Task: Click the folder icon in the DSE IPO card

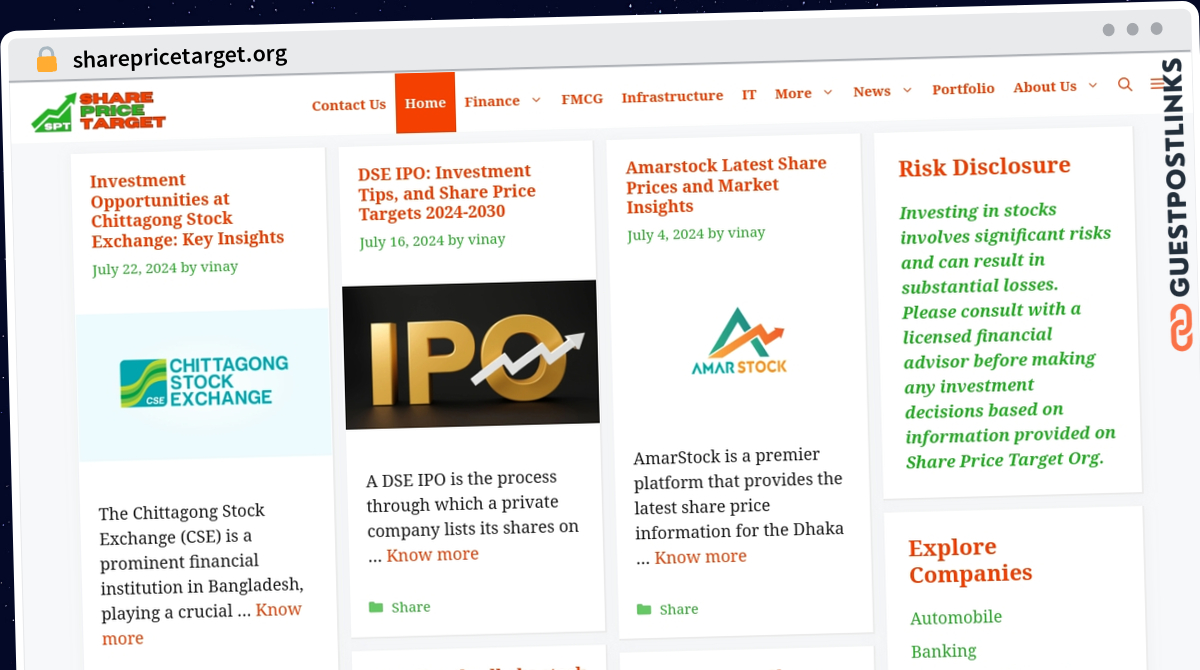Action: pyautogui.click(x=376, y=607)
